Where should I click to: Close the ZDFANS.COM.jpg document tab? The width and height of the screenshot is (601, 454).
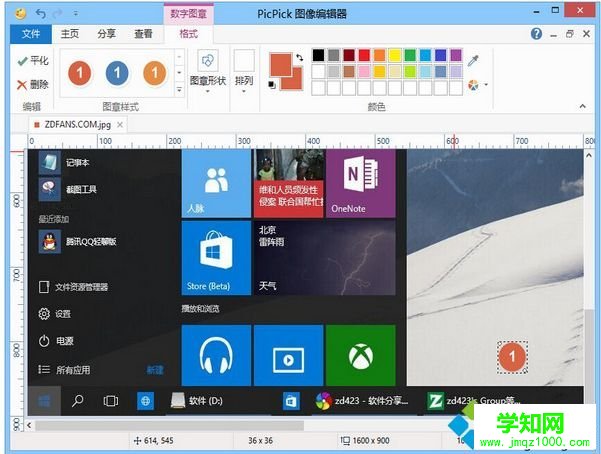point(120,125)
